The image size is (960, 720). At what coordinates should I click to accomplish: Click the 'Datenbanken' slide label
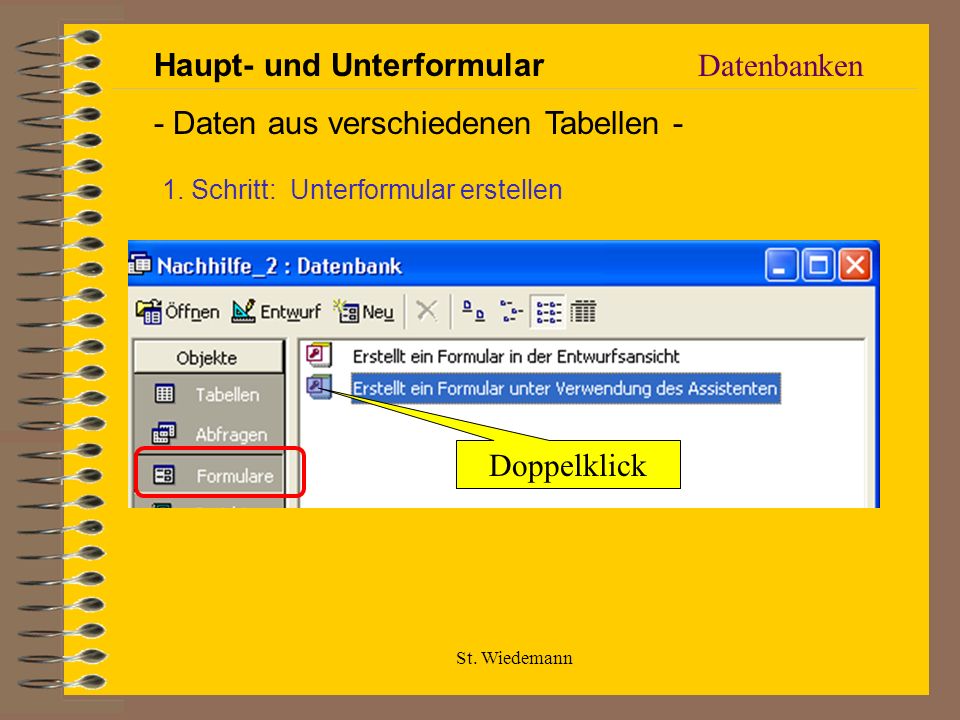point(781,66)
